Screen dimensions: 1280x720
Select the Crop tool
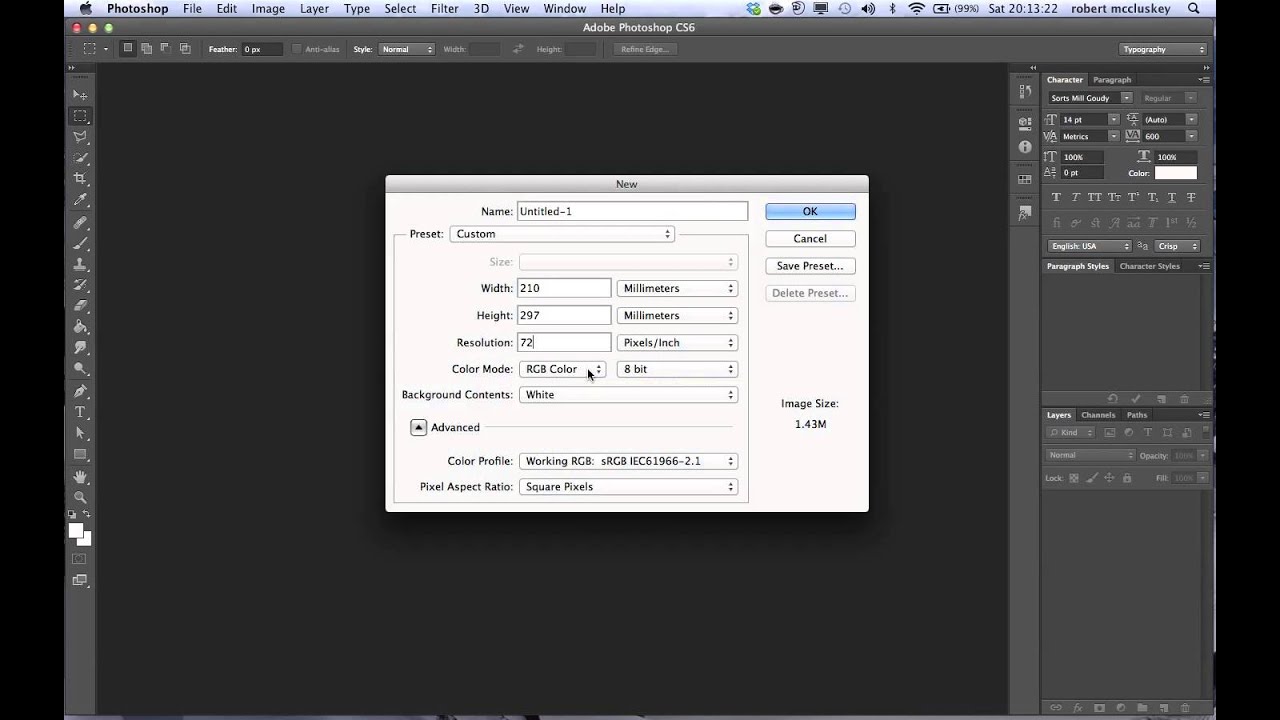click(80, 179)
